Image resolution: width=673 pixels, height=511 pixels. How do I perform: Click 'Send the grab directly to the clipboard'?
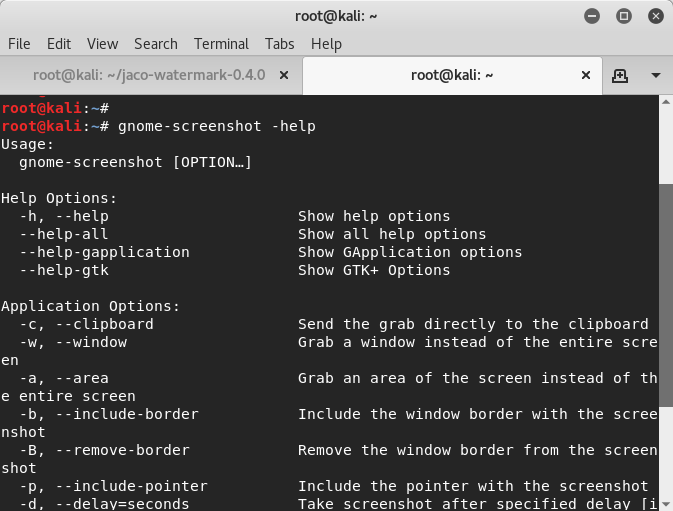473,324
